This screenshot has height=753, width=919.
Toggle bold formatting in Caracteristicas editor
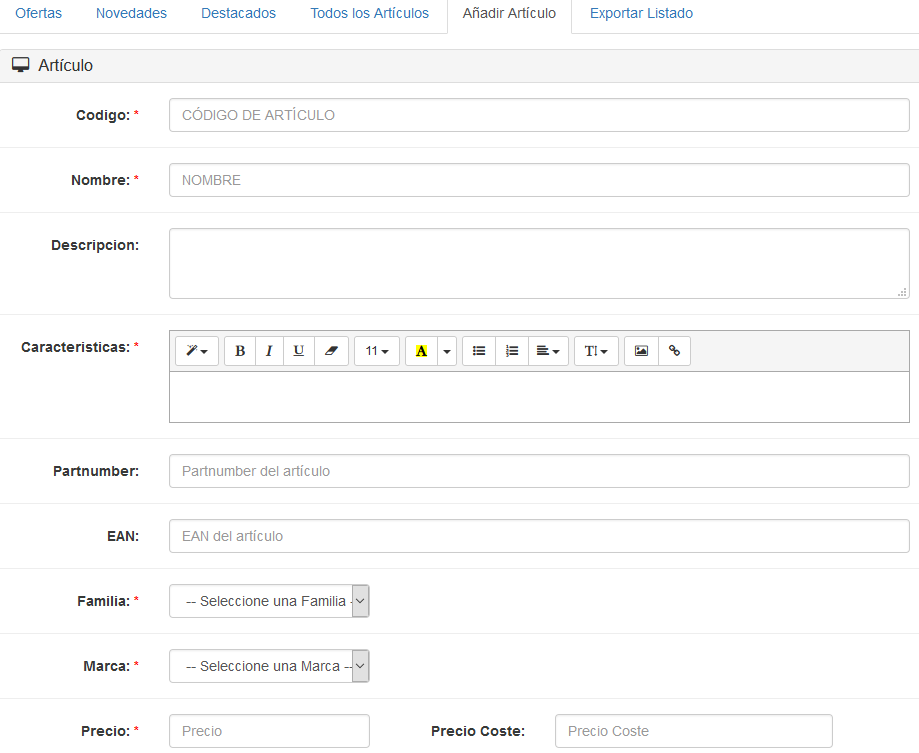(x=239, y=351)
